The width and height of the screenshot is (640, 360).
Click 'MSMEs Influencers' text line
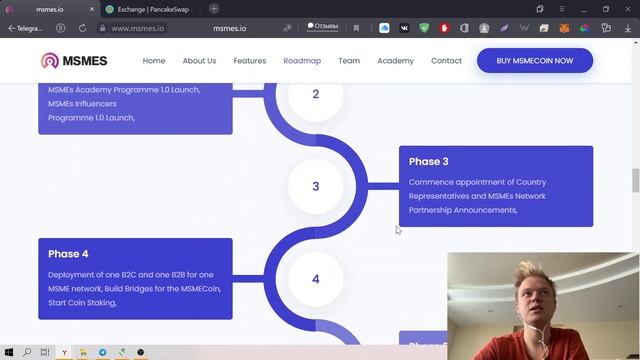(x=82, y=104)
